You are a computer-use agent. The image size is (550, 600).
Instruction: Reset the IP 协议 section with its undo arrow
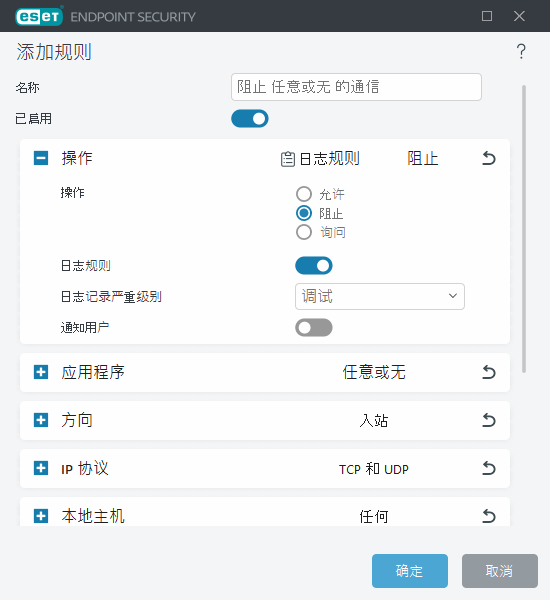(488, 468)
